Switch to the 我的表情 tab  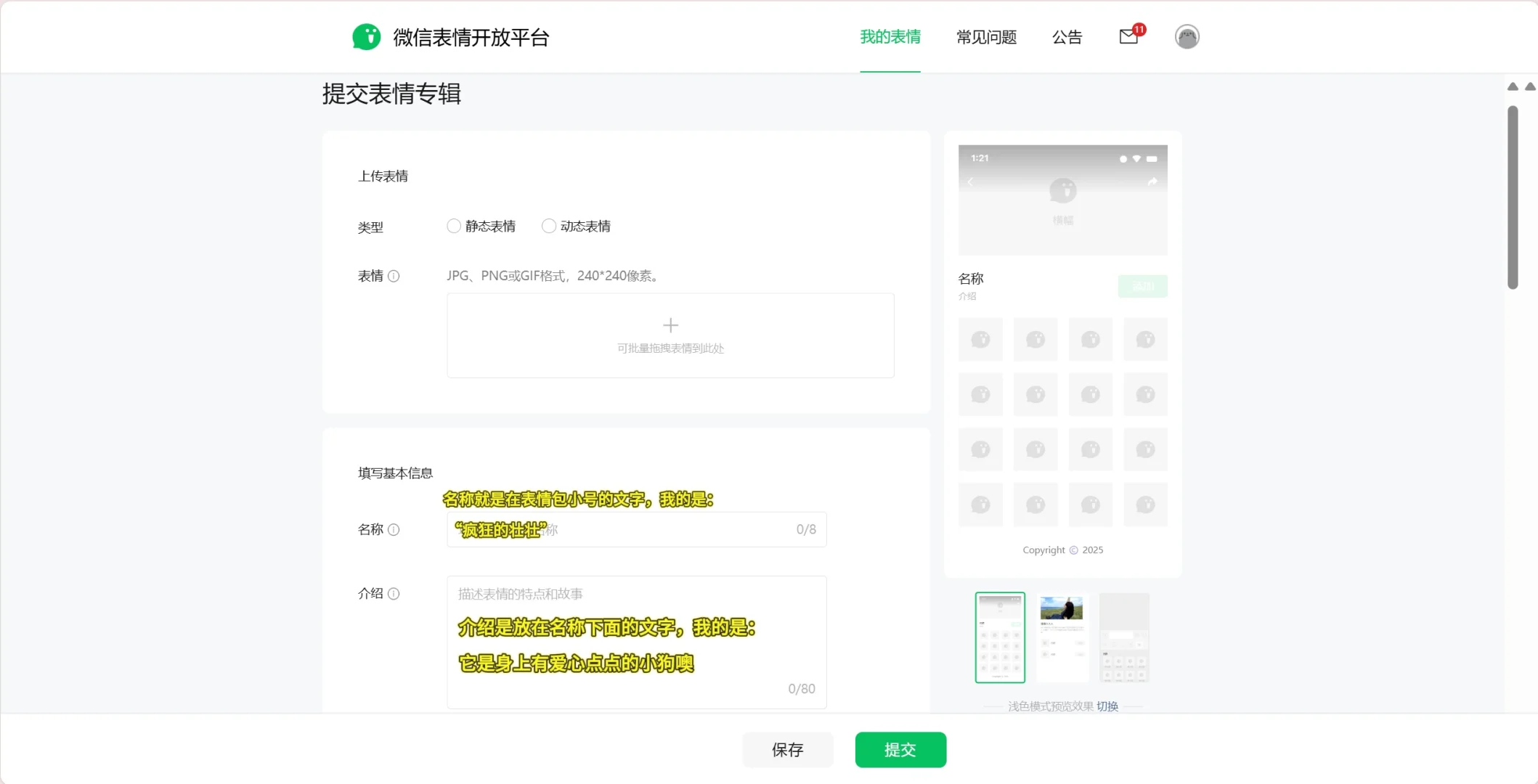(x=890, y=37)
